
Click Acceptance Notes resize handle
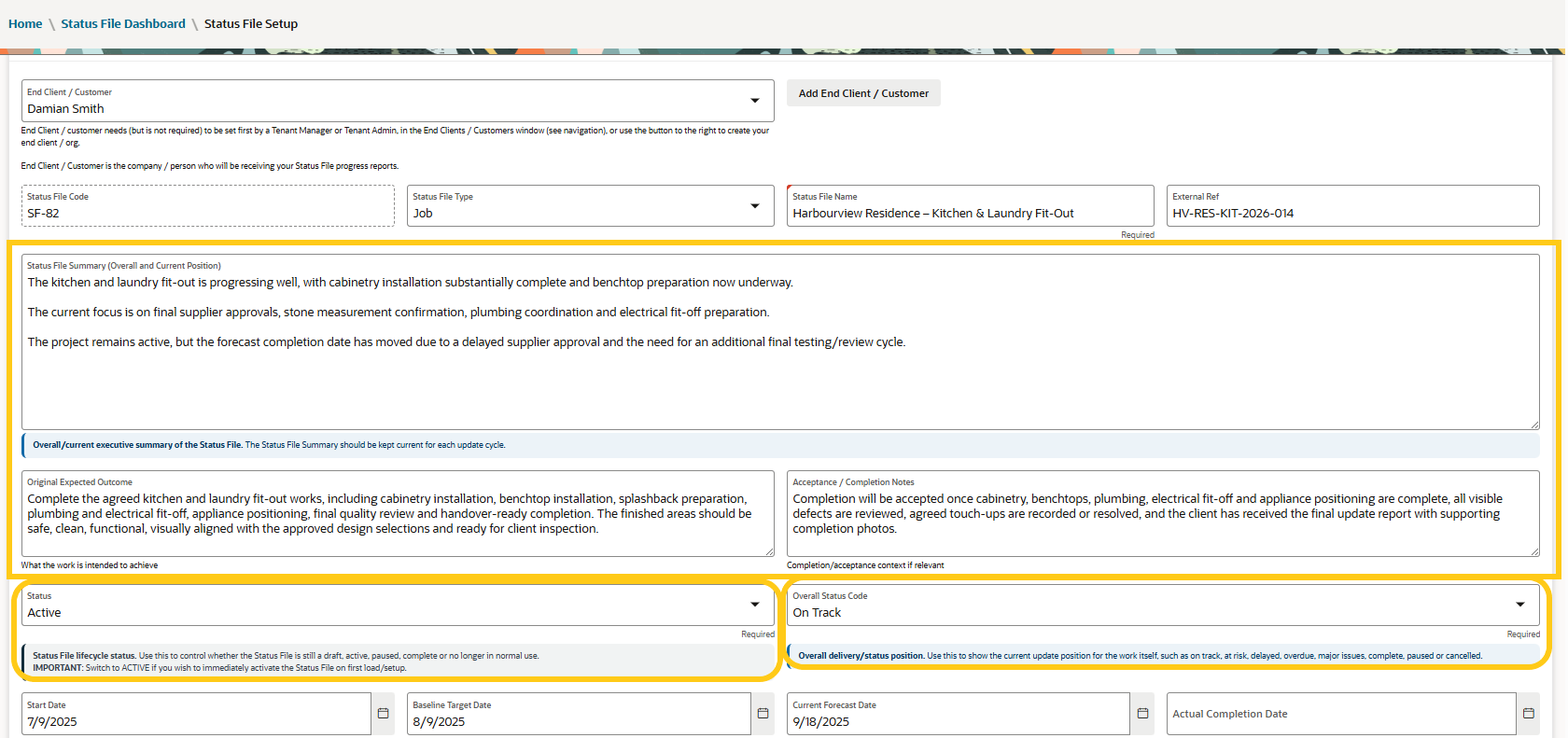pos(1533,551)
